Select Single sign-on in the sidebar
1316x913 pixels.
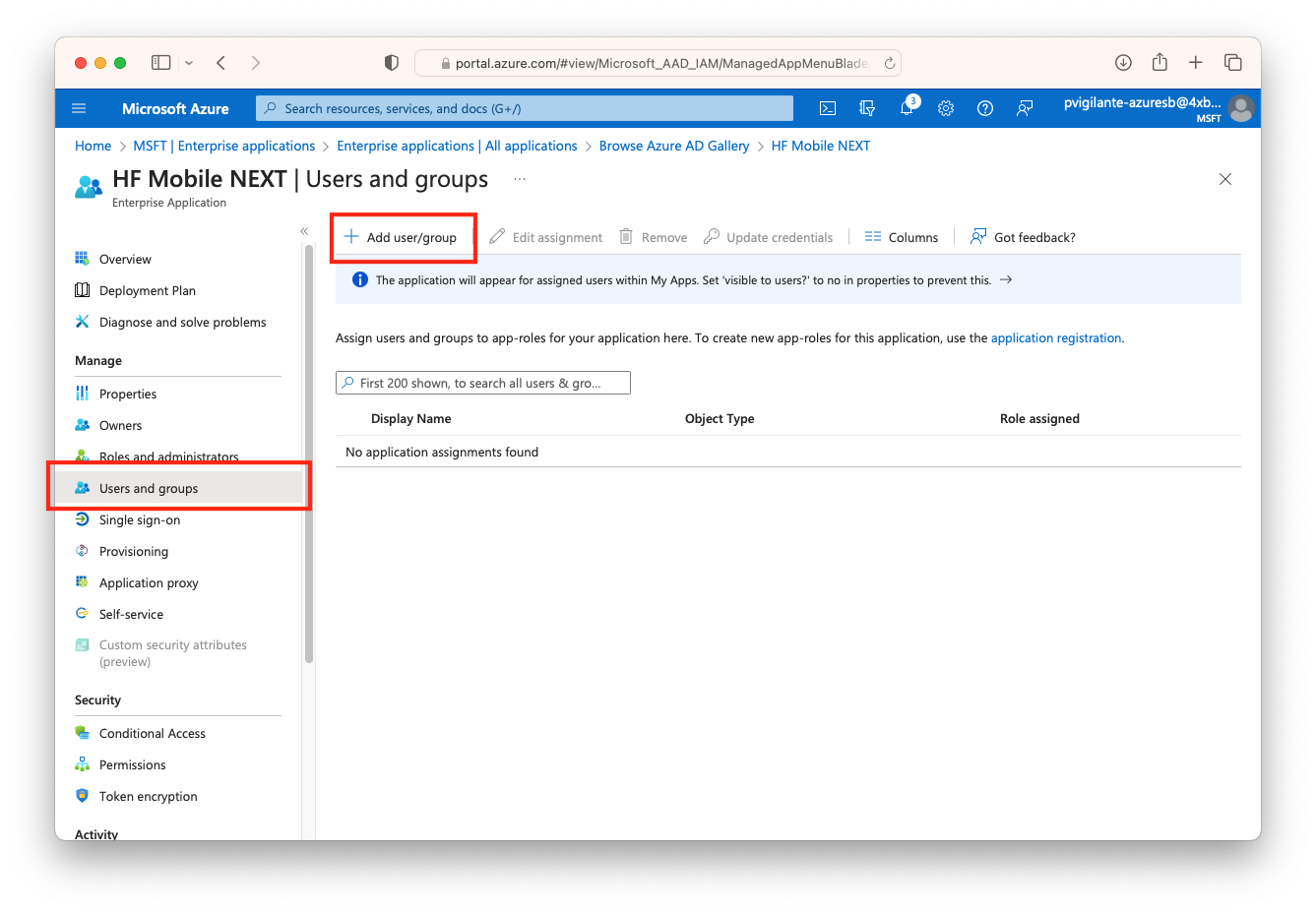(139, 519)
